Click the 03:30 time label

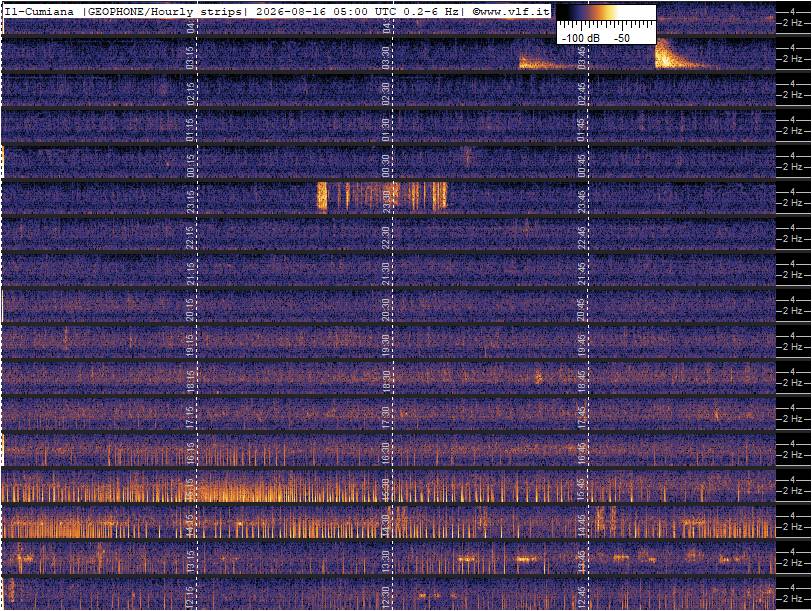386,57
